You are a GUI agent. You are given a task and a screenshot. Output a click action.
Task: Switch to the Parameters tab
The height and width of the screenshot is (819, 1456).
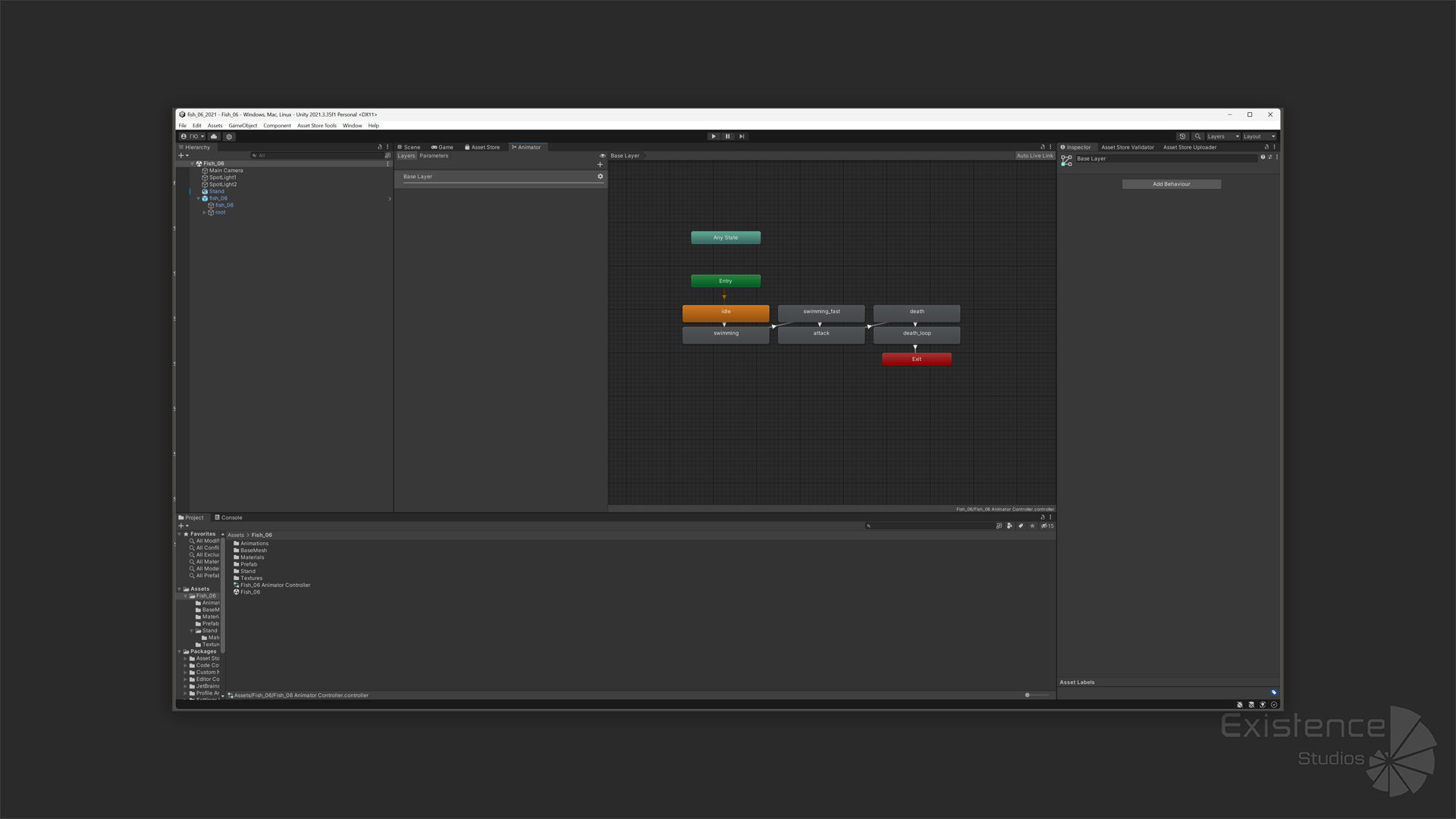coord(434,156)
